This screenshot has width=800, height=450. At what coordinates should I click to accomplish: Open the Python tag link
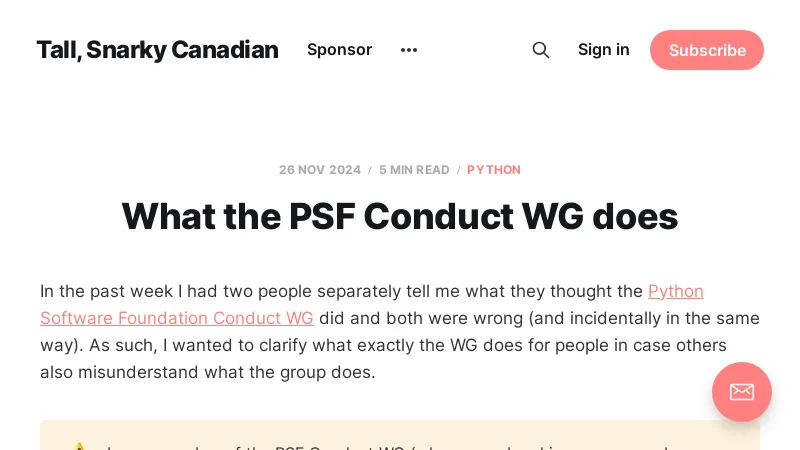click(x=494, y=170)
